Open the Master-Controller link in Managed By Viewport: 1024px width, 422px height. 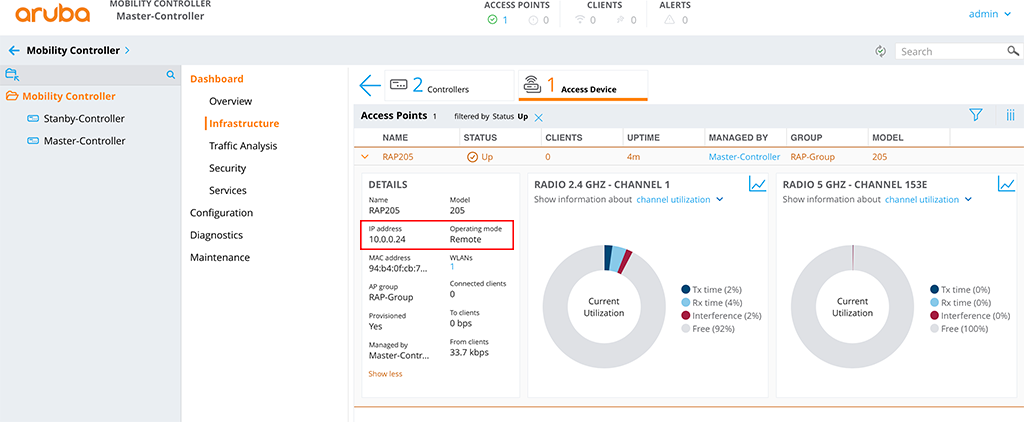tap(744, 157)
